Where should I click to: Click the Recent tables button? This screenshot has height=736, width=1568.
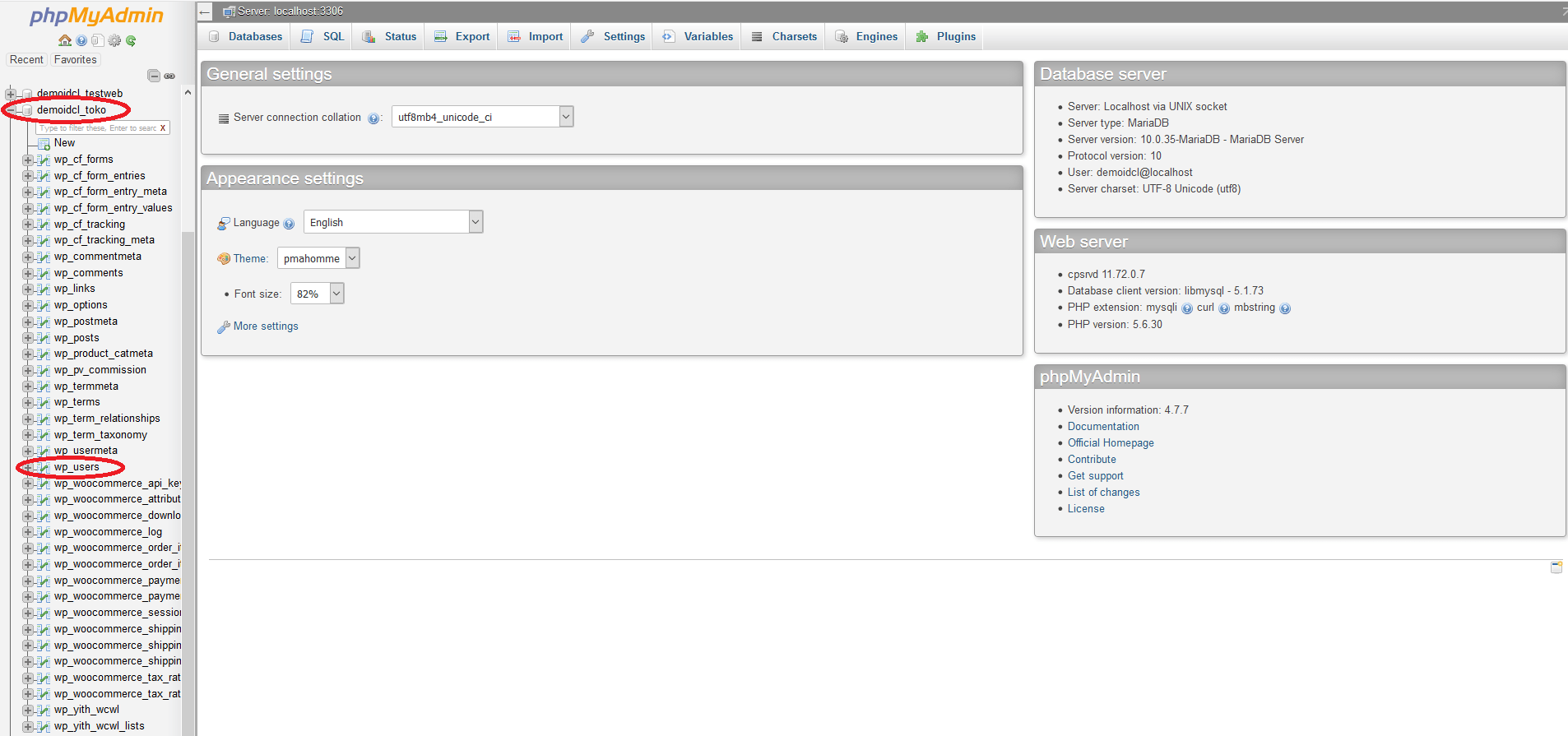pyautogui.click(x=26, y=60)
